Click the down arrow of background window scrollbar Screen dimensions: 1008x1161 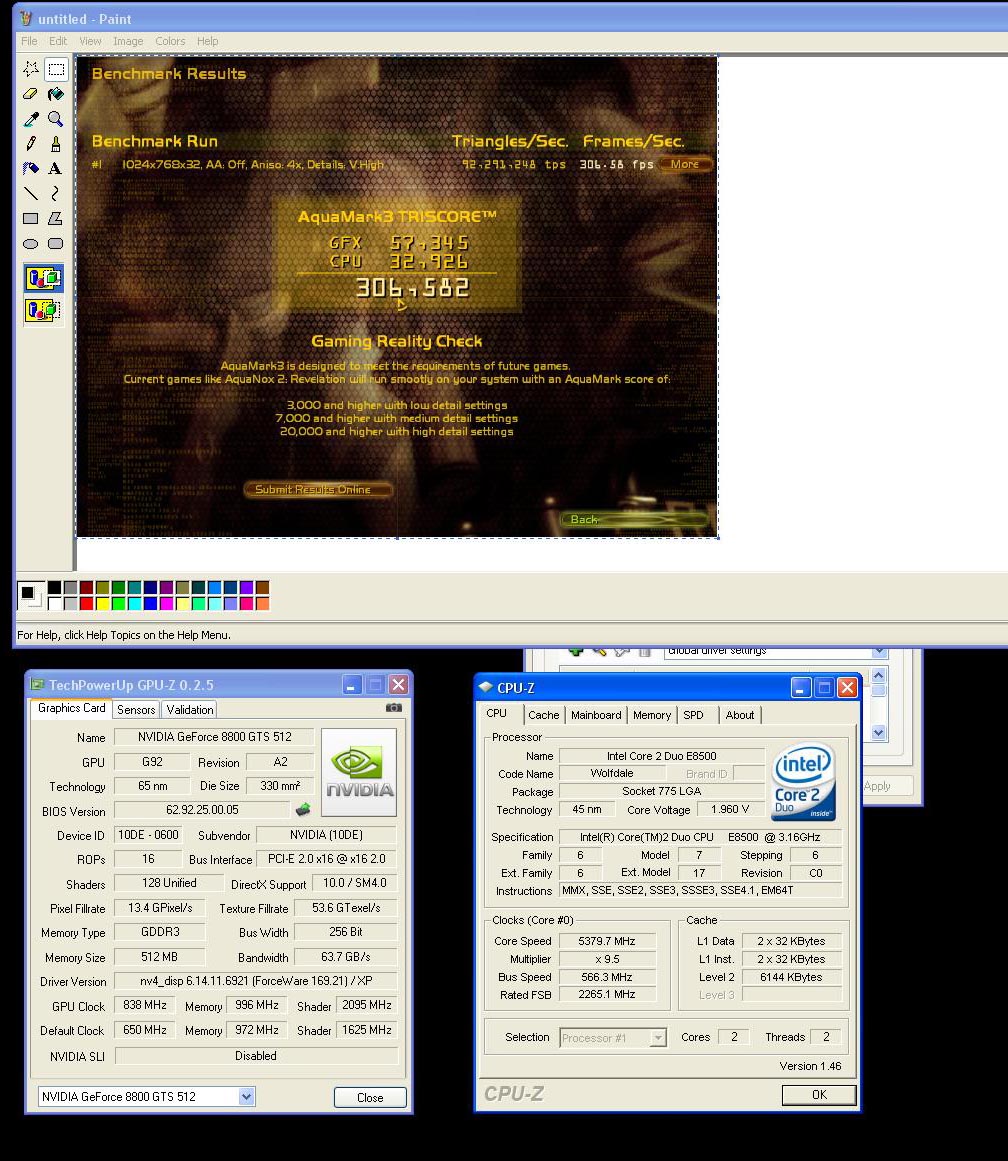[x=878, y=732]
